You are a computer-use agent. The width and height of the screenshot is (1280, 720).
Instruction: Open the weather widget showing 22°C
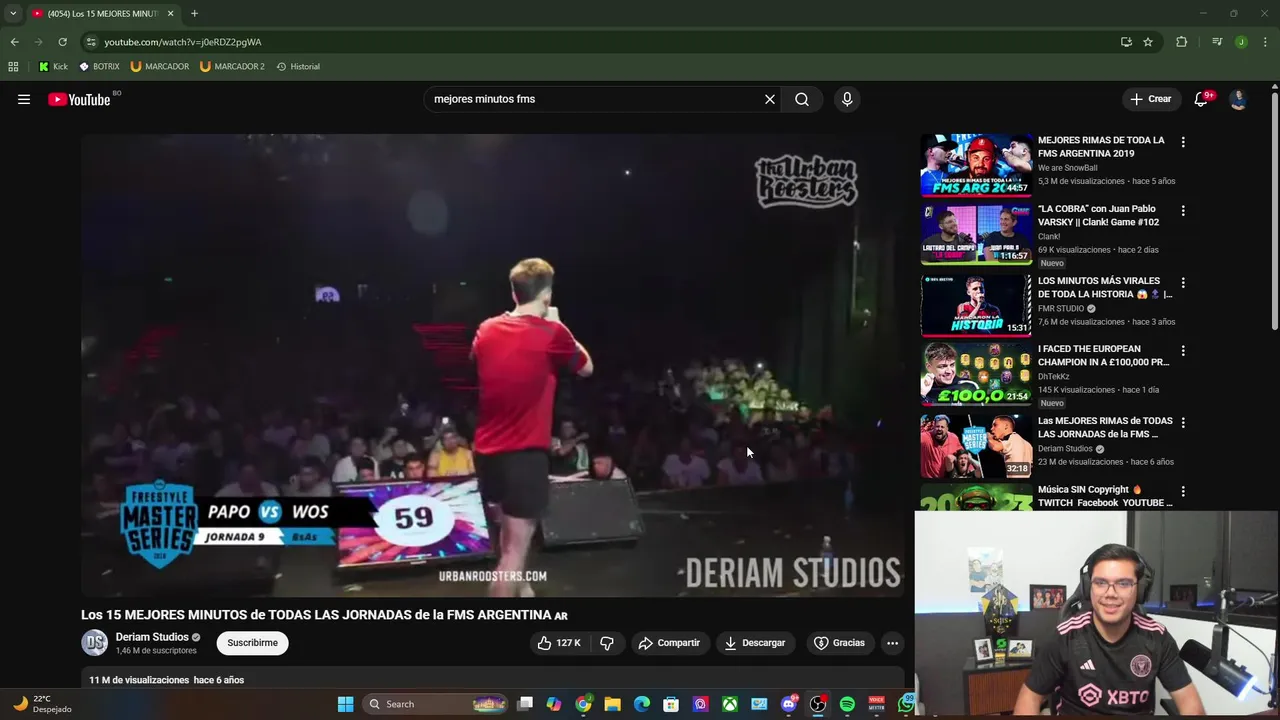point(42,704)
